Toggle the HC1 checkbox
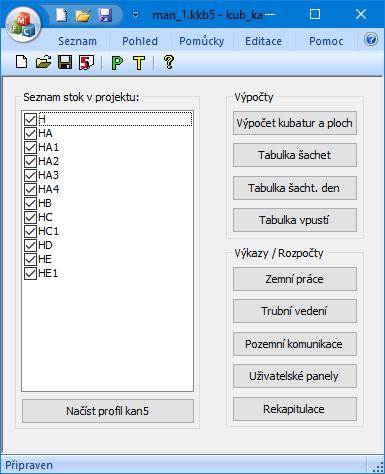 [30, 231]
